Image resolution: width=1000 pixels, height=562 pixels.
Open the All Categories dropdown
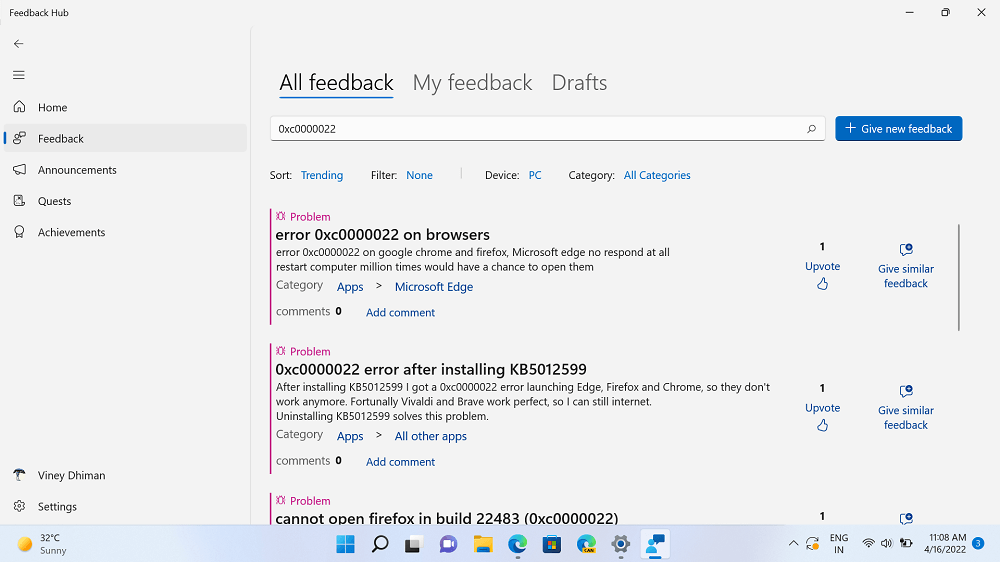(x=657, y=175)
